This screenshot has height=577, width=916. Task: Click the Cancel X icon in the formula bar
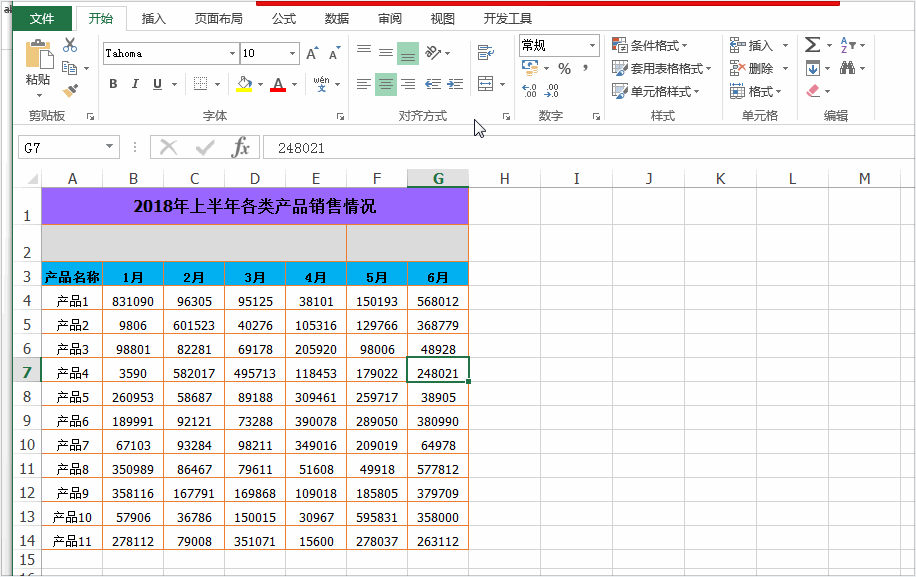coord(168,148)
